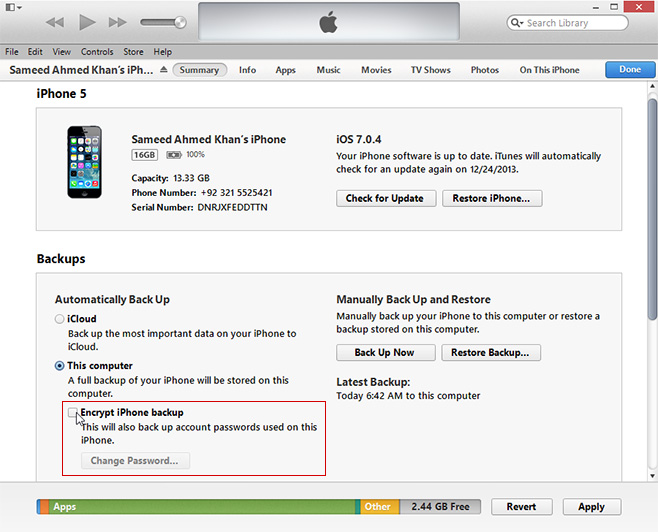The width and height of the screenshot is (658, 532).
Task: Click Check for Update button
Action: coord(386,198)
